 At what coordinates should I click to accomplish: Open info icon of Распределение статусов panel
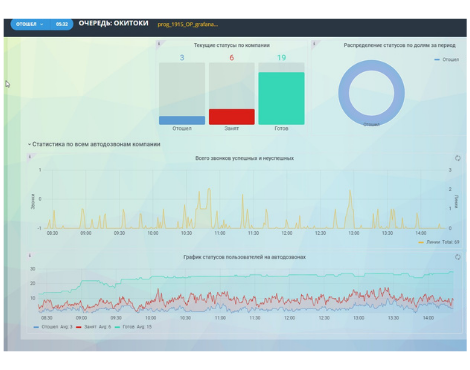point(314,44)
